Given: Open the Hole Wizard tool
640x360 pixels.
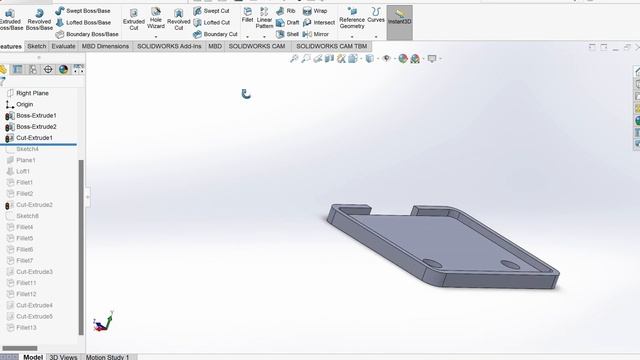Looking at the screenshot, I should tap(156, 18).
